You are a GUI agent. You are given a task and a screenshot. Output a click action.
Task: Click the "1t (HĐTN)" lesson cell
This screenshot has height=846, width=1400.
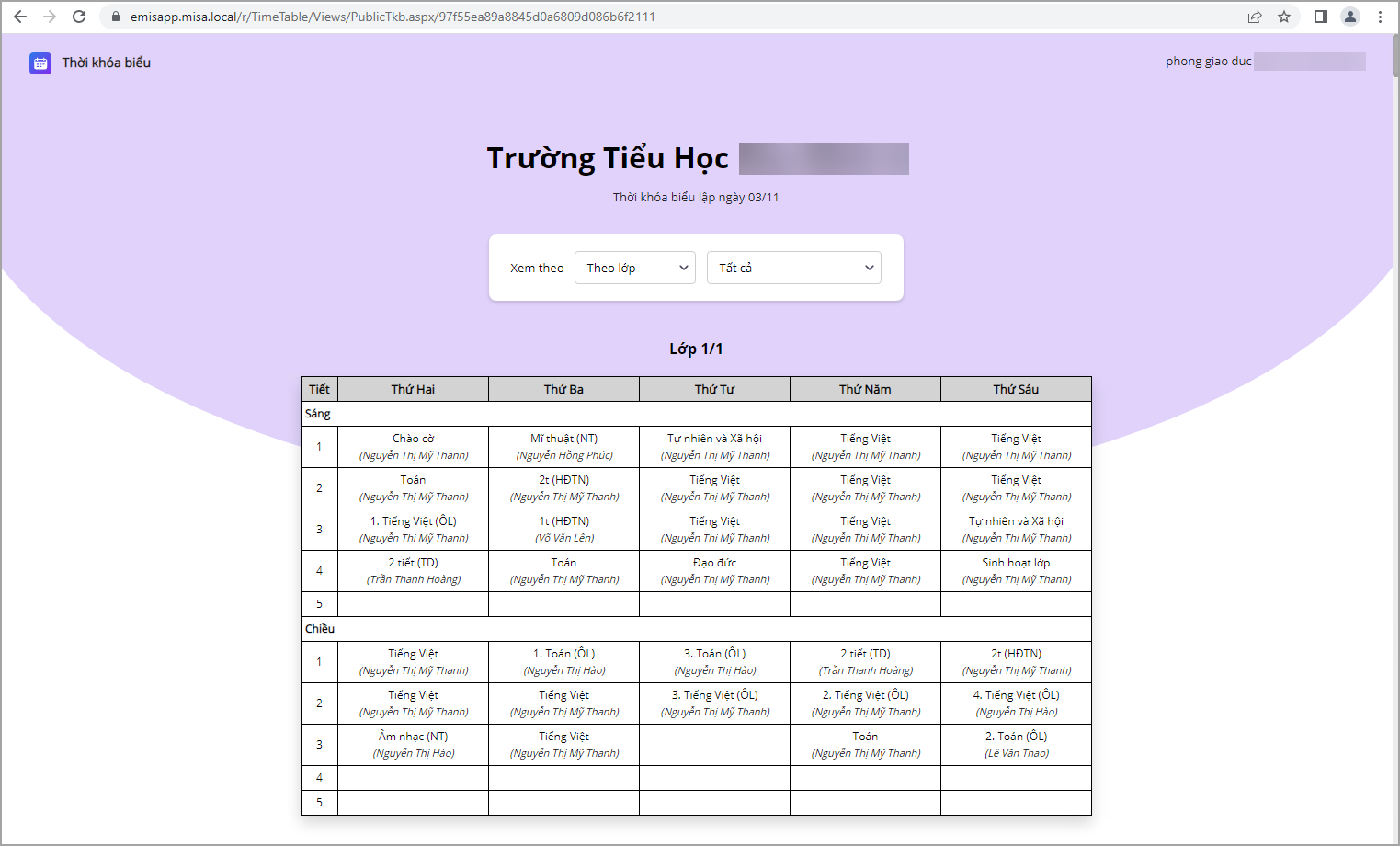pos(563,530)
